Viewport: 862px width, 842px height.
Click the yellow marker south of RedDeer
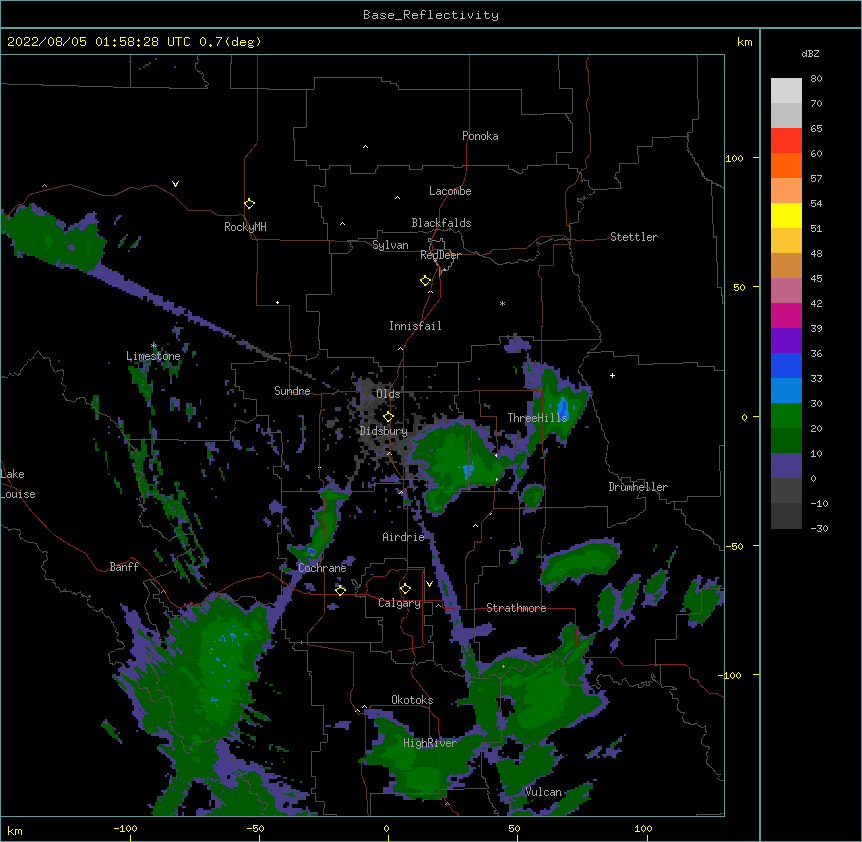pyautogui.click(x=425, y=281)
